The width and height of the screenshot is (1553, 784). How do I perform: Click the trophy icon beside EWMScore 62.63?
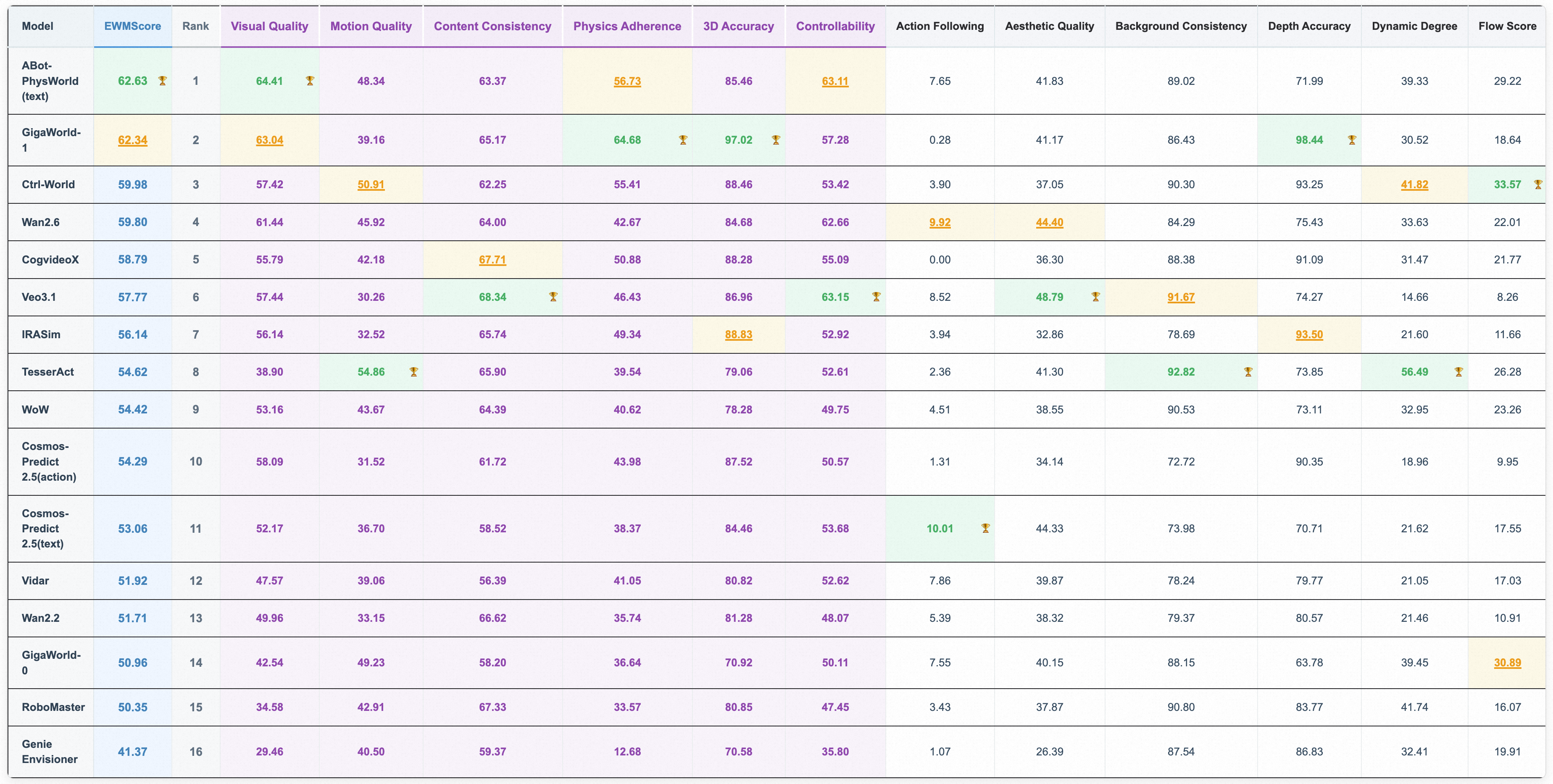coord(162,81)
